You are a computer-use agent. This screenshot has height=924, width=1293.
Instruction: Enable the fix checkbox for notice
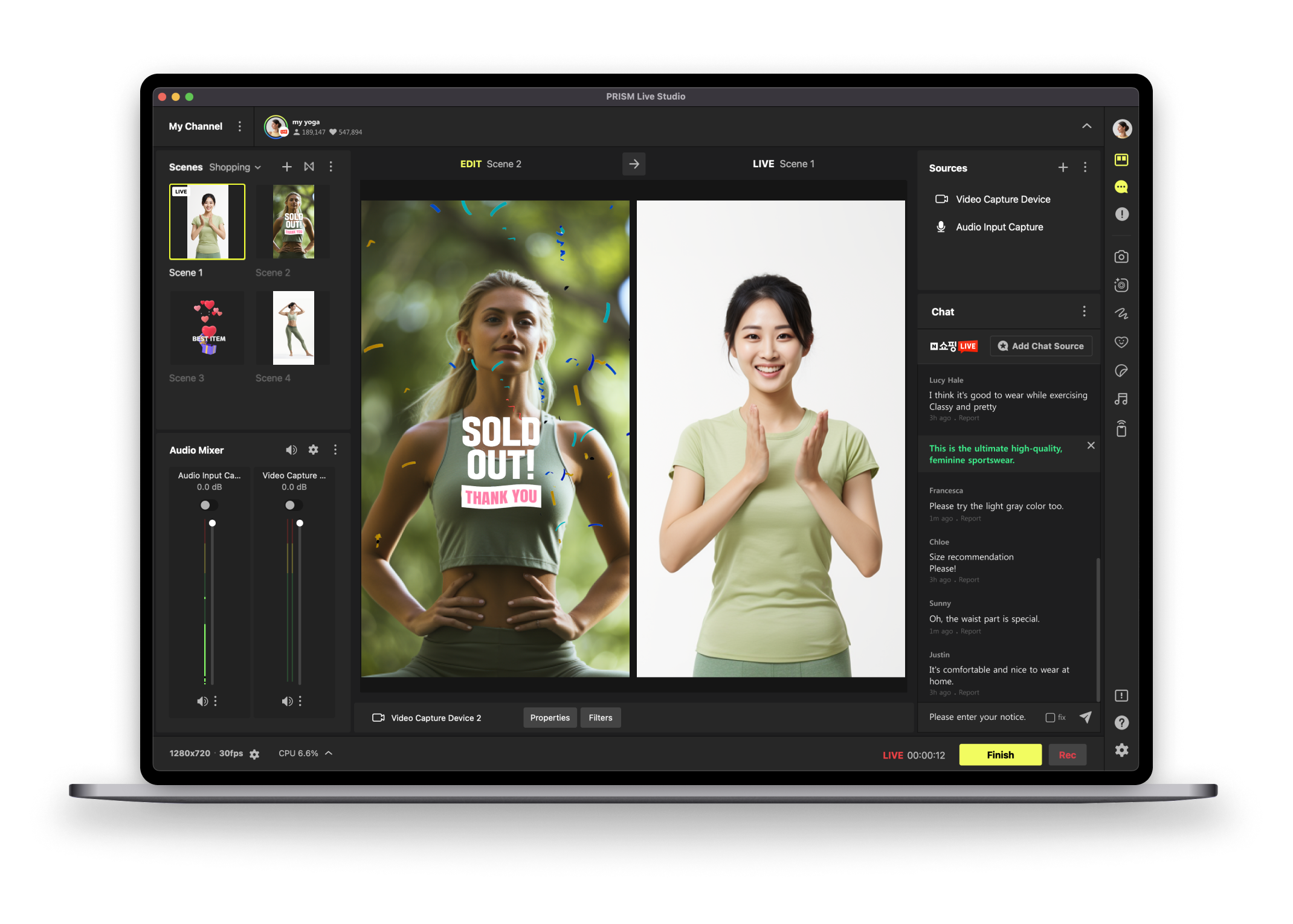pos(1050,717)
